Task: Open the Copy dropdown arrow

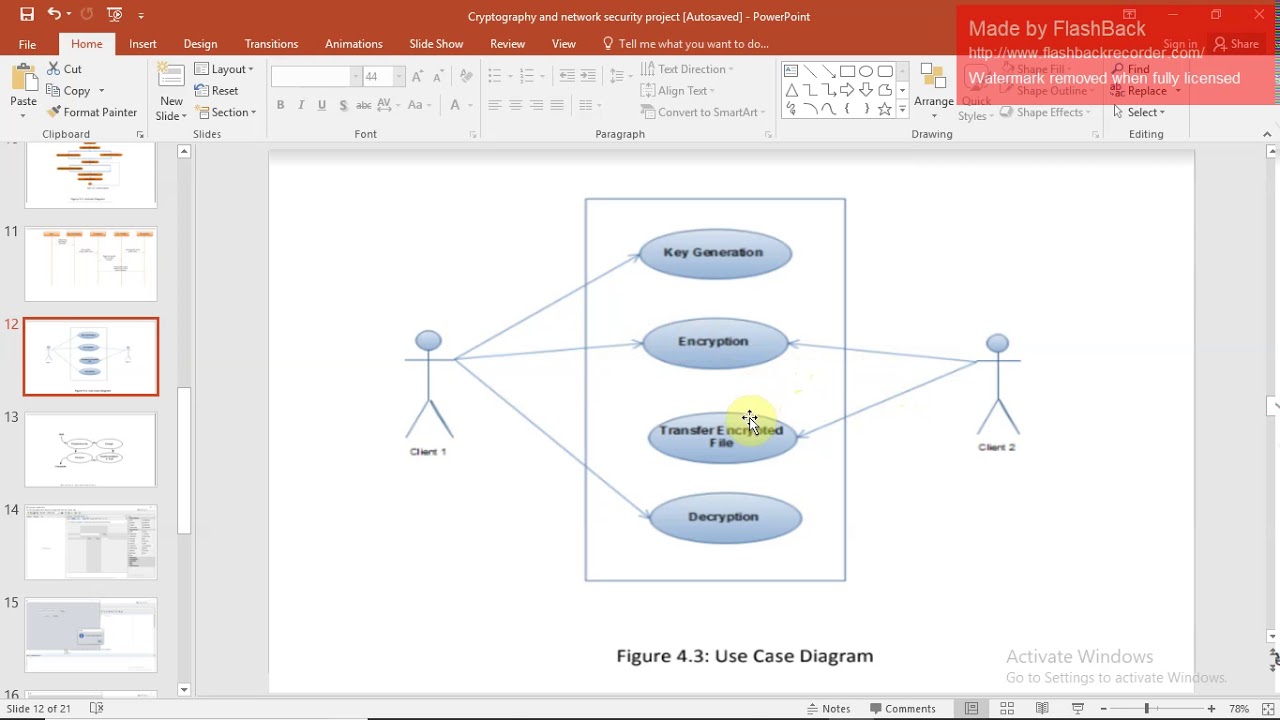Action: click(101, 91)
